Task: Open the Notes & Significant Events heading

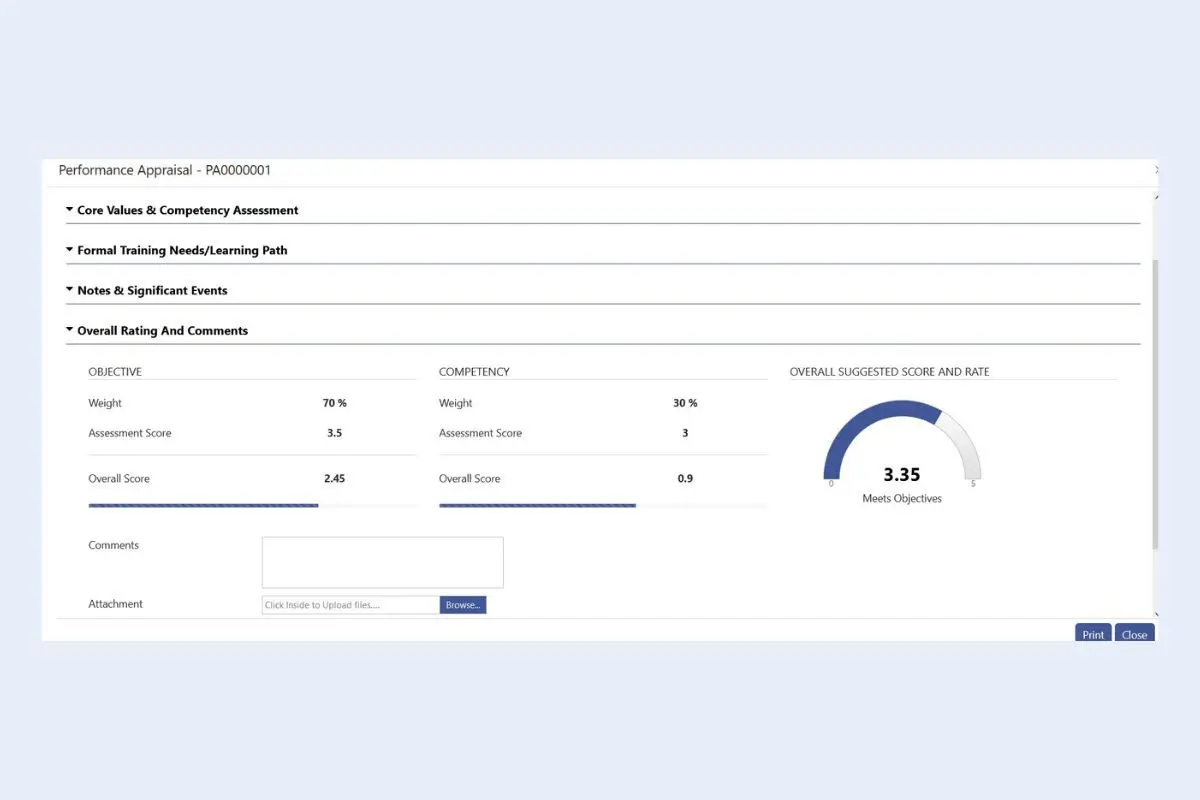Action: (x=152, y=290)
